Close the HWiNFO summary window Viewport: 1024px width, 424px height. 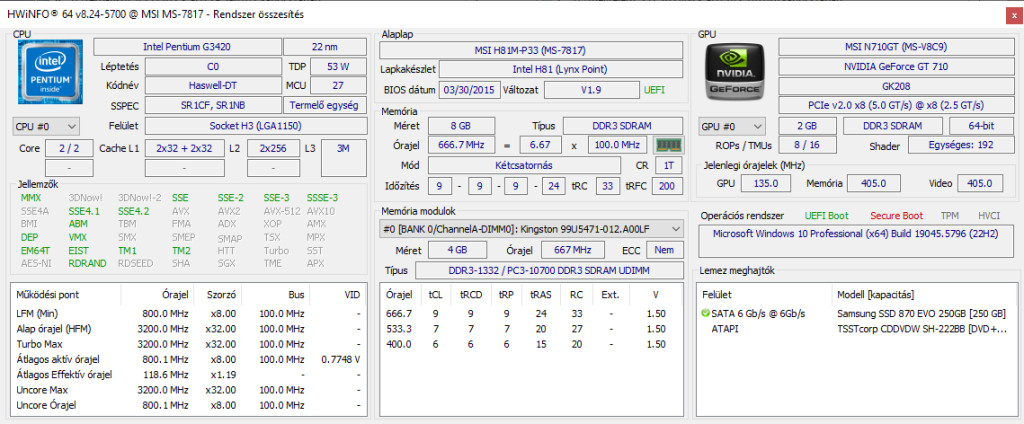(1014, 15)
